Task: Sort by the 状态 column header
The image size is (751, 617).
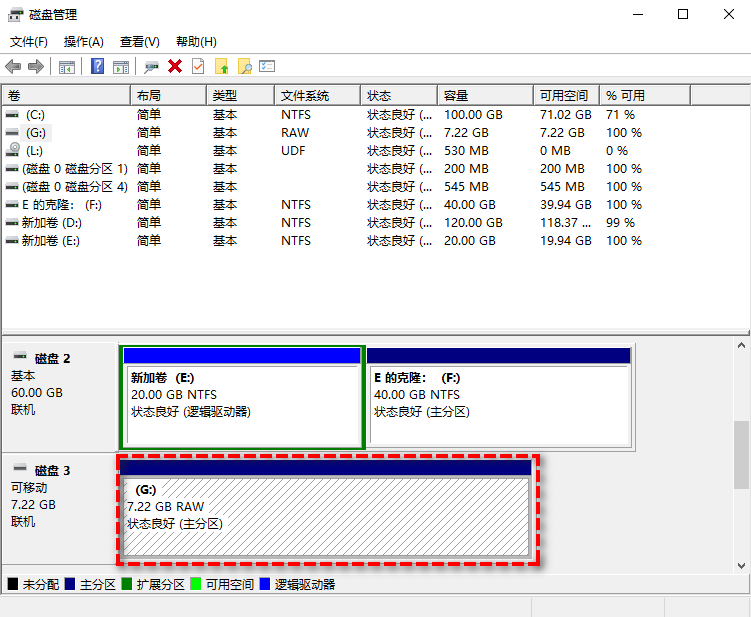Action: pyautogui.click(x=399, y=95)
